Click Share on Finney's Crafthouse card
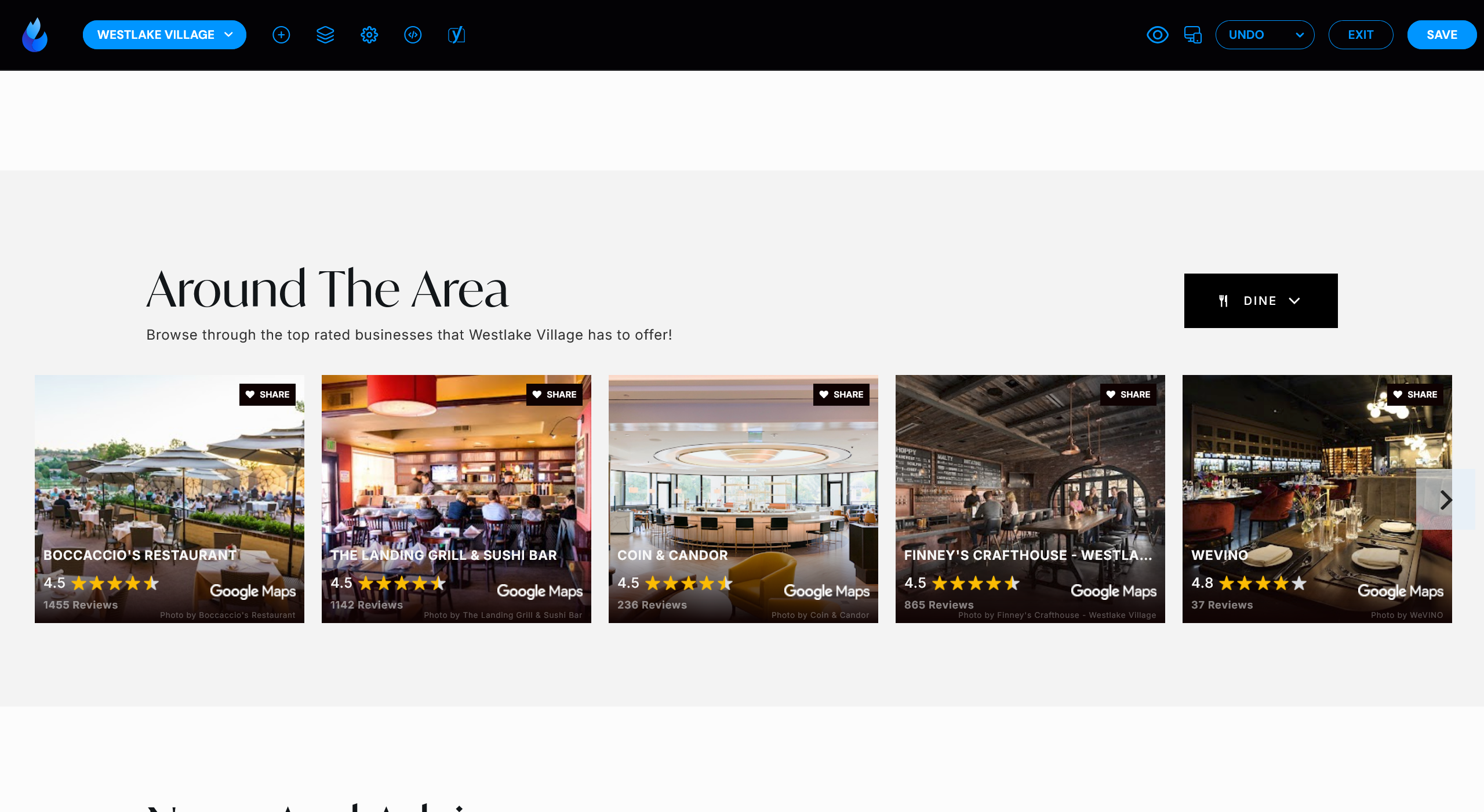Screen dimensions: 1484x812 [x=1128, y=394]
